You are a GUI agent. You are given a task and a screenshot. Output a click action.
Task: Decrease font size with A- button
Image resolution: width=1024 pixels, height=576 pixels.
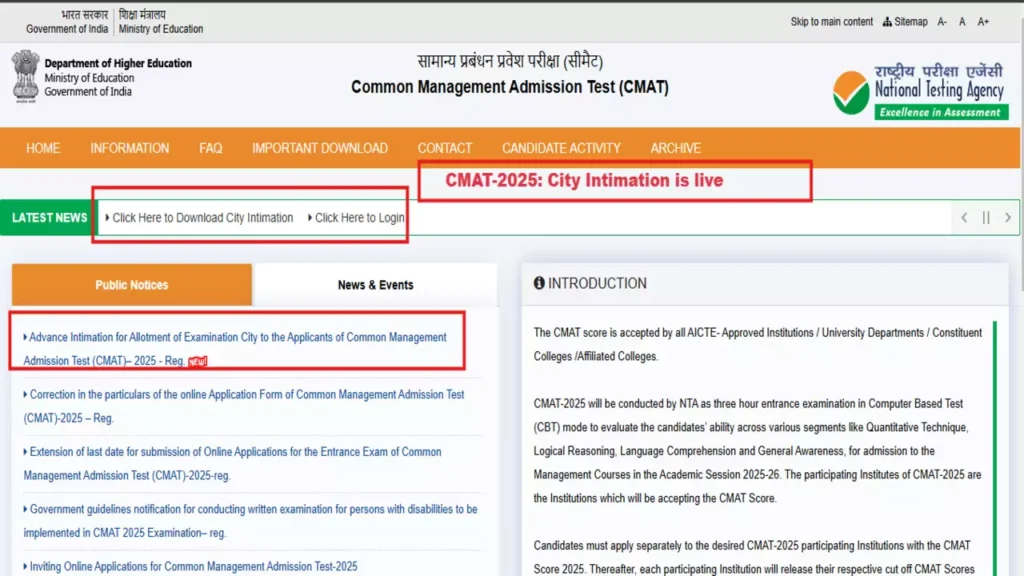tap(942, 22)
